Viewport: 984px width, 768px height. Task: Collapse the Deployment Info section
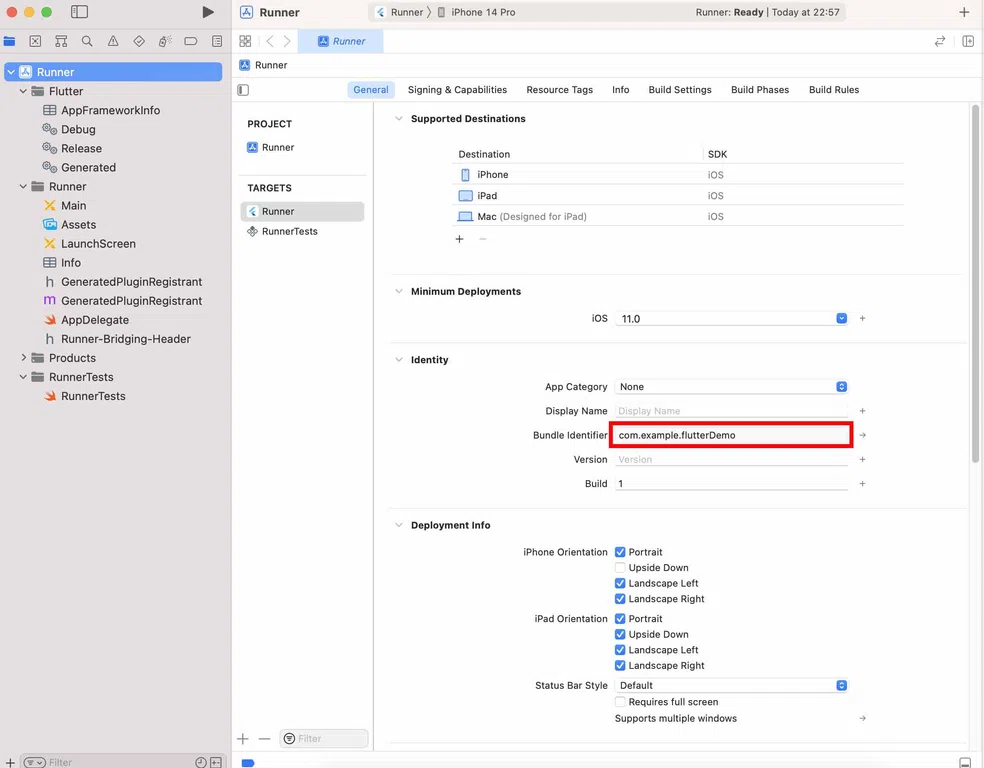(x=398, y=525)
